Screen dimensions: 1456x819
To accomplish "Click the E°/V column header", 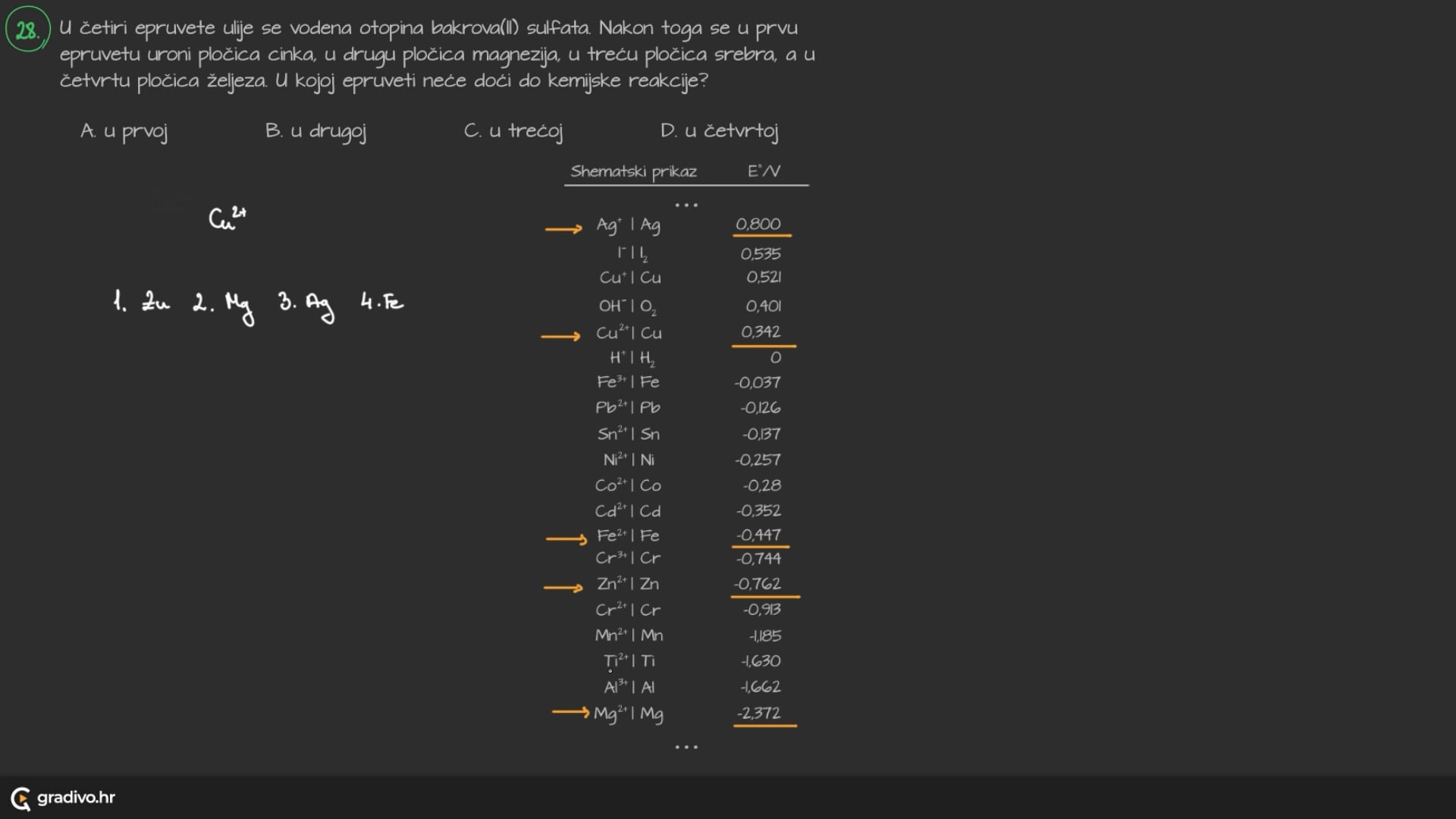I will coord(763,171).
